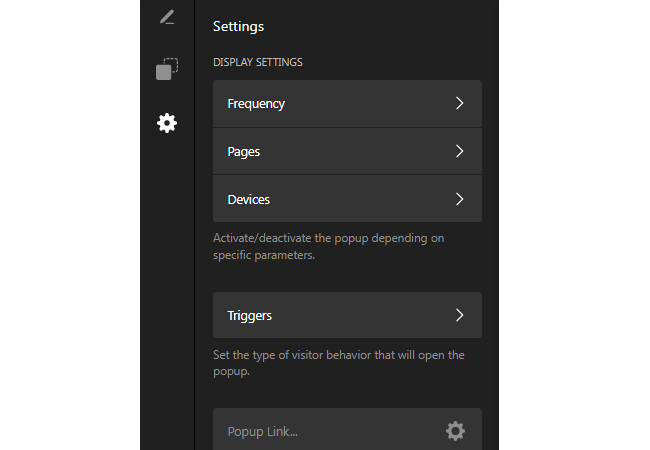The height and width of the screenshot is (450, 650).
Task: Click the Popup Link placeholder text
Action: pos(262,432)
